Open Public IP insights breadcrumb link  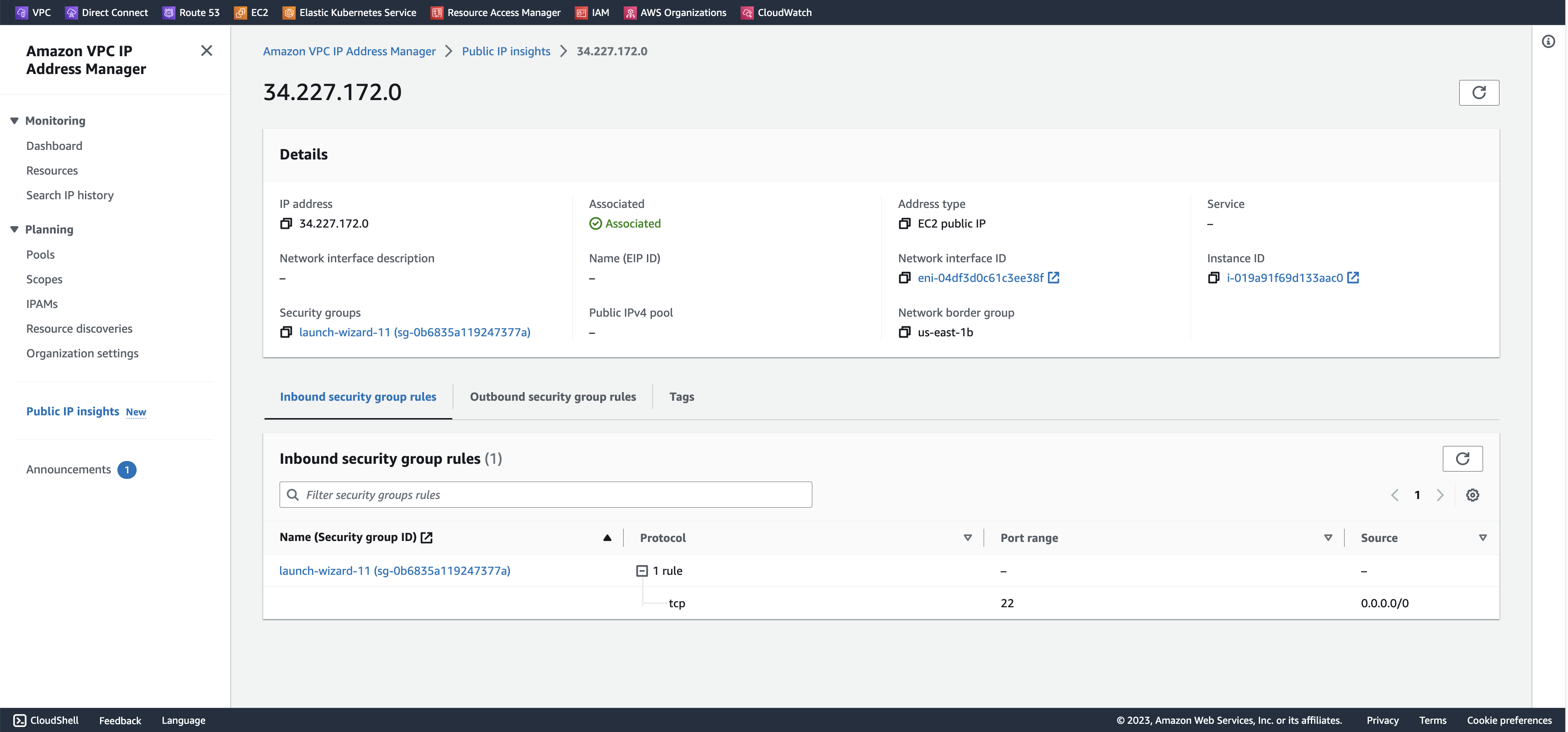click(505, 51)
